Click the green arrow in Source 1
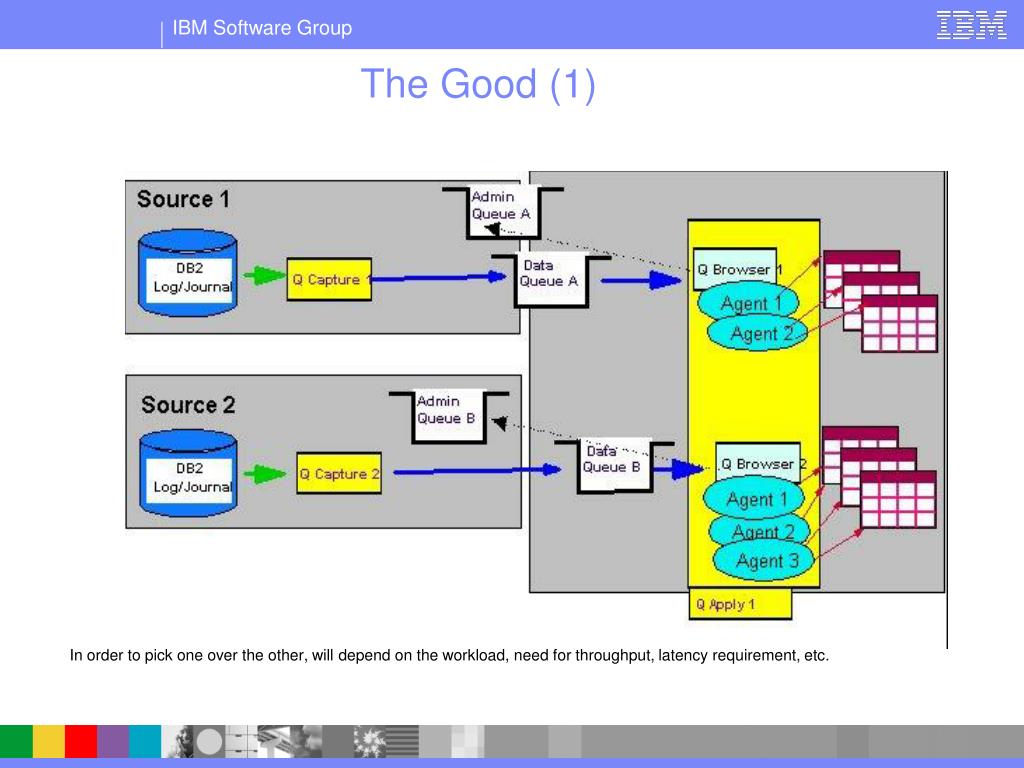 264,276
